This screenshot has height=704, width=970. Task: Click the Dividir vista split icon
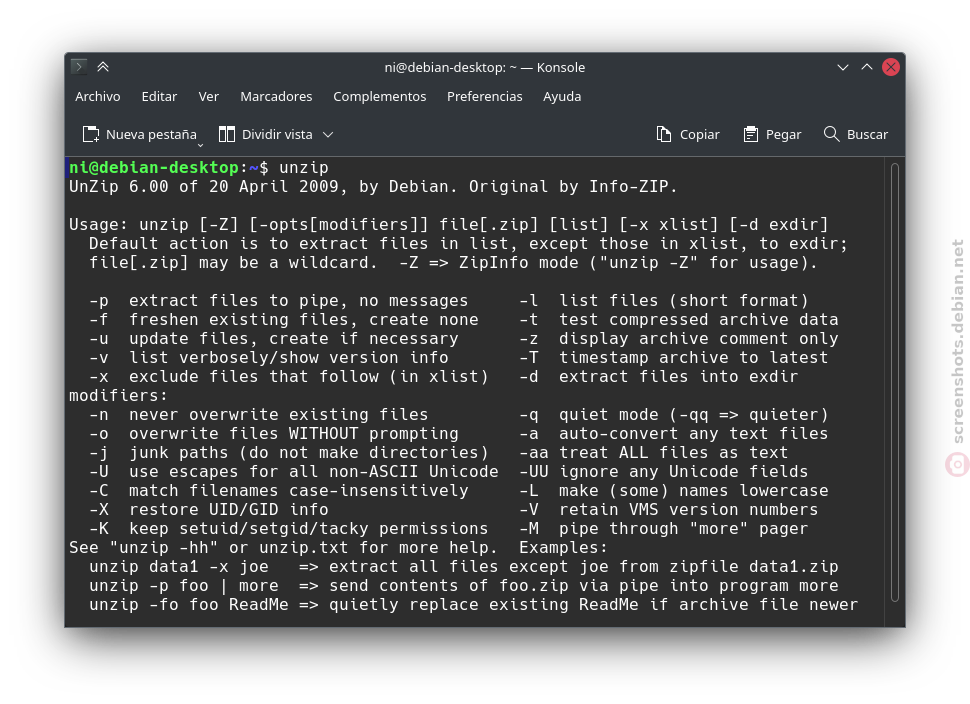click(227, 134)
